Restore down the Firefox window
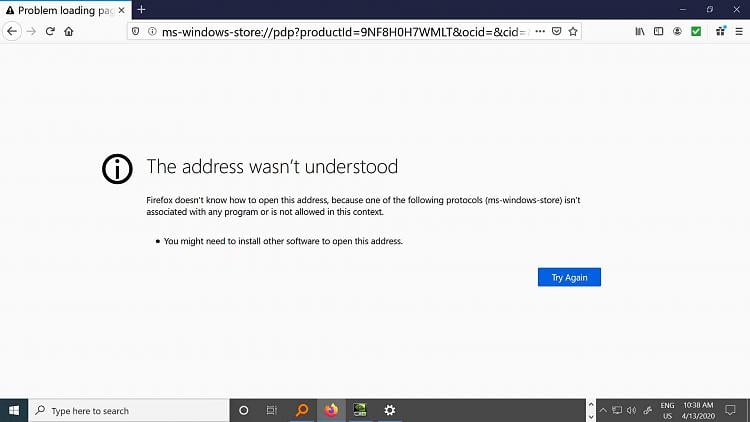Image resolution: width=750 pixels, height=422 pixels. coord(710,10)
